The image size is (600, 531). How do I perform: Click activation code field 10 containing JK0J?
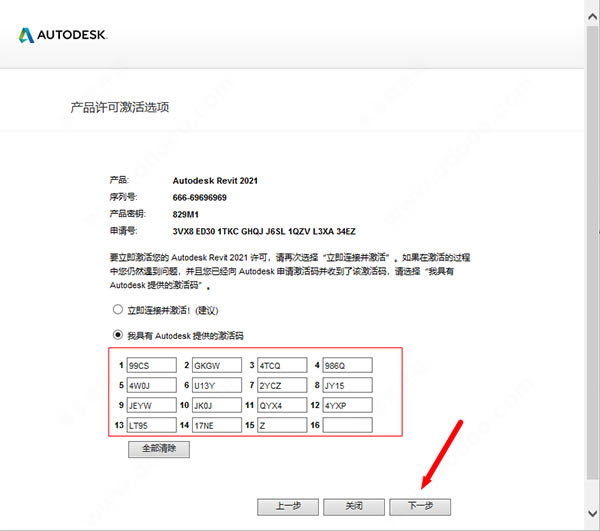click(x=217, y=405)
